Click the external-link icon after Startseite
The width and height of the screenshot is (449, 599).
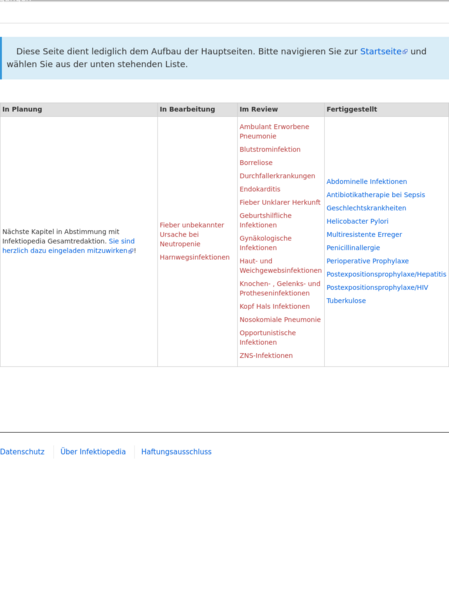click(405, 52)
